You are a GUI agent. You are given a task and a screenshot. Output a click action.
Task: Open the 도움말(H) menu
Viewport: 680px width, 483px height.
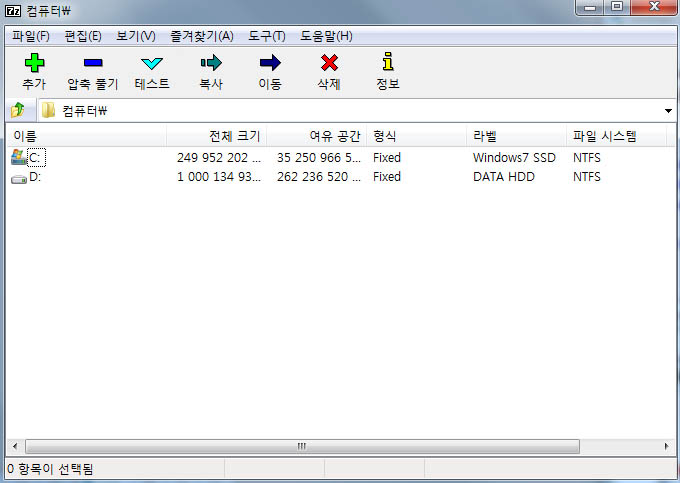click(x=326, y=36)
